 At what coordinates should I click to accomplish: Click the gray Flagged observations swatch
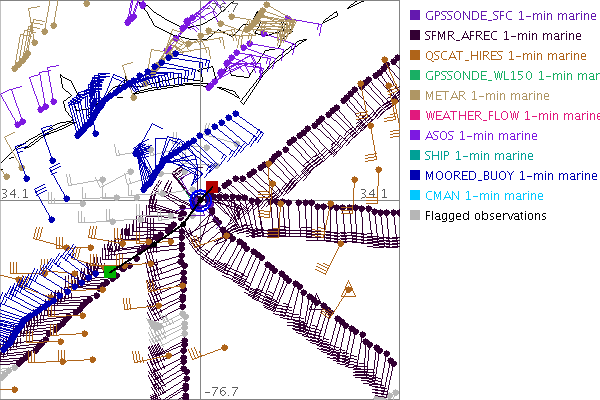click(415, 216)
